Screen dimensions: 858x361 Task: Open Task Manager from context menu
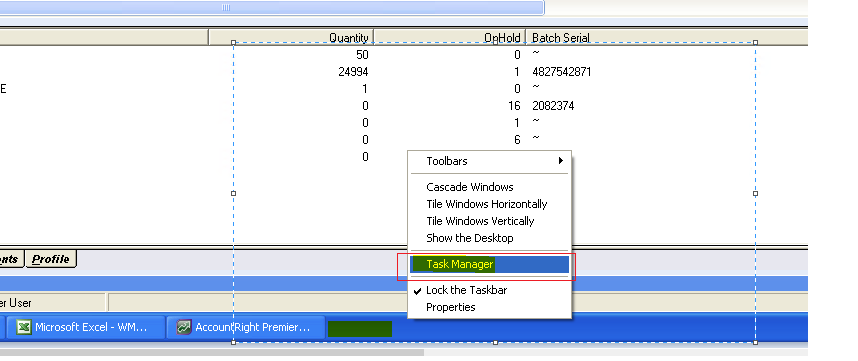pos(490,265)
